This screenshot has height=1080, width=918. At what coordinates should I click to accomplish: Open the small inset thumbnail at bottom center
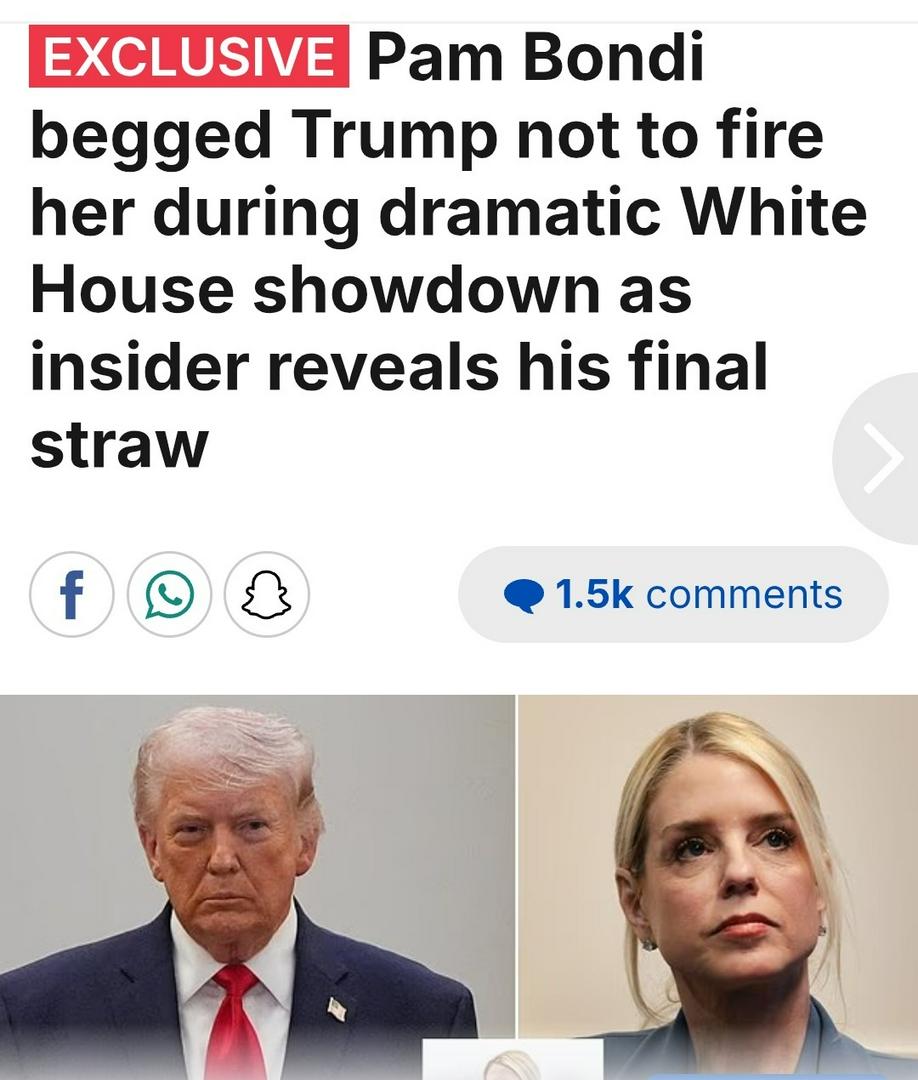pyautogui.click(x=512, y=1059)
